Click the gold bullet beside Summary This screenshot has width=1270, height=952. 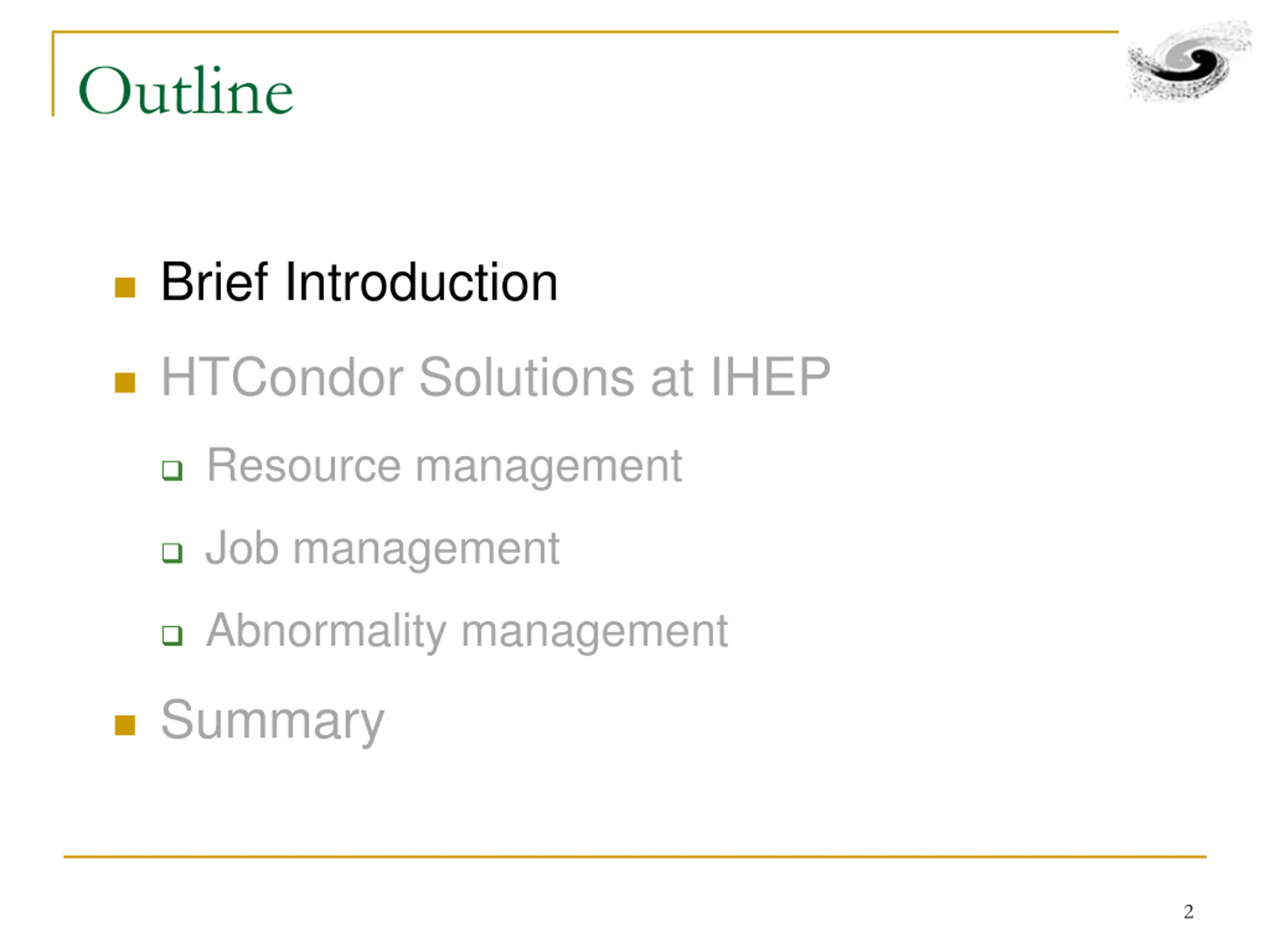pos(125,725)
